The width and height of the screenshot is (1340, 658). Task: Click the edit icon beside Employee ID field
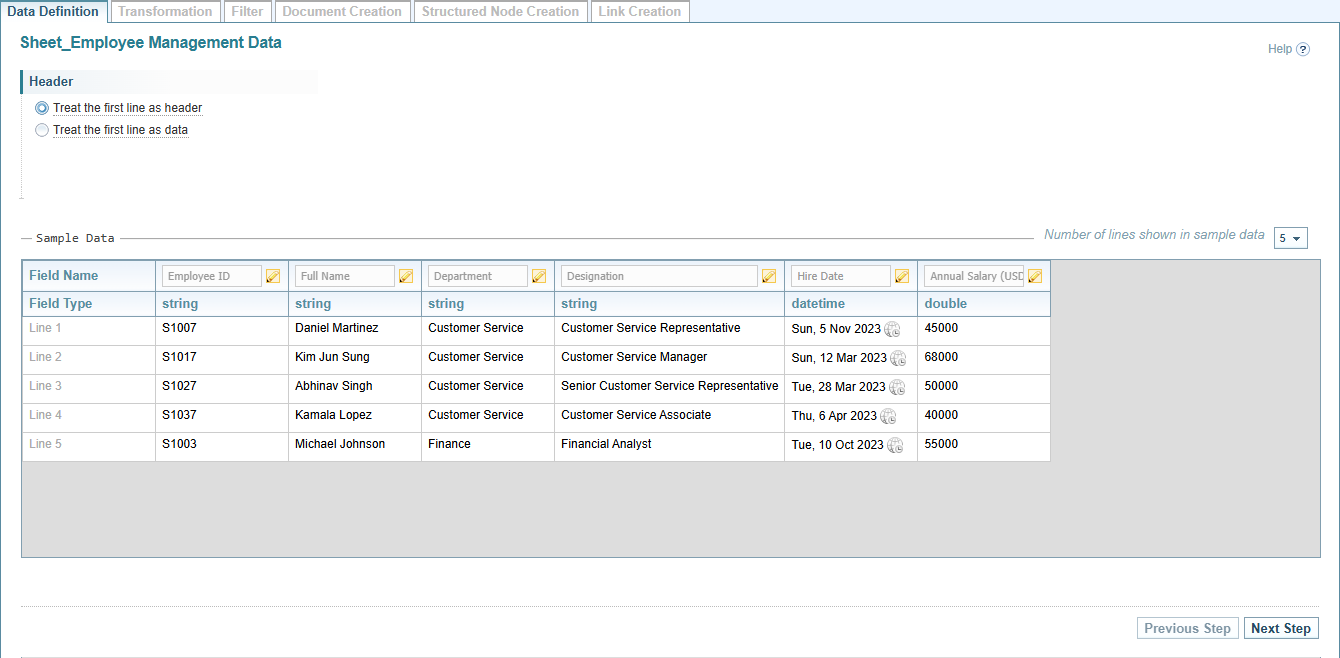[x=273, y=277]
